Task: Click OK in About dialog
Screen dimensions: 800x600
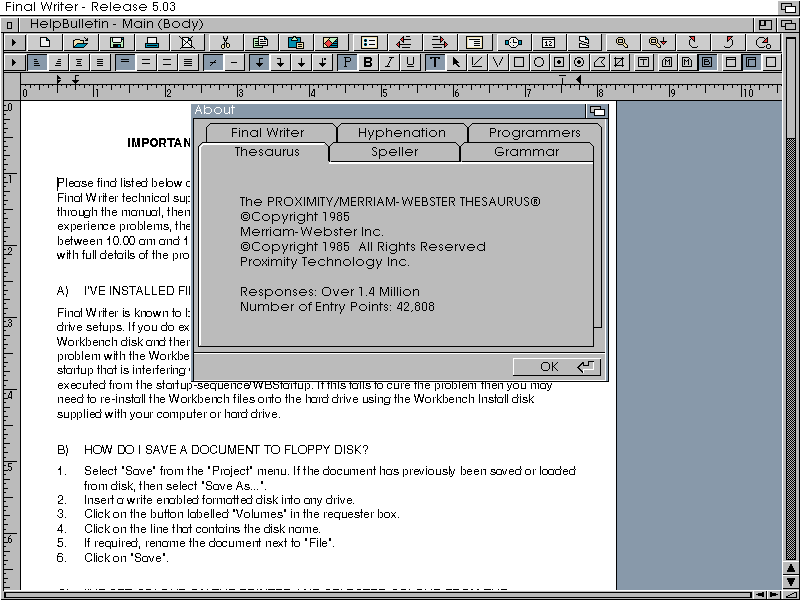Action: [557, 367]
